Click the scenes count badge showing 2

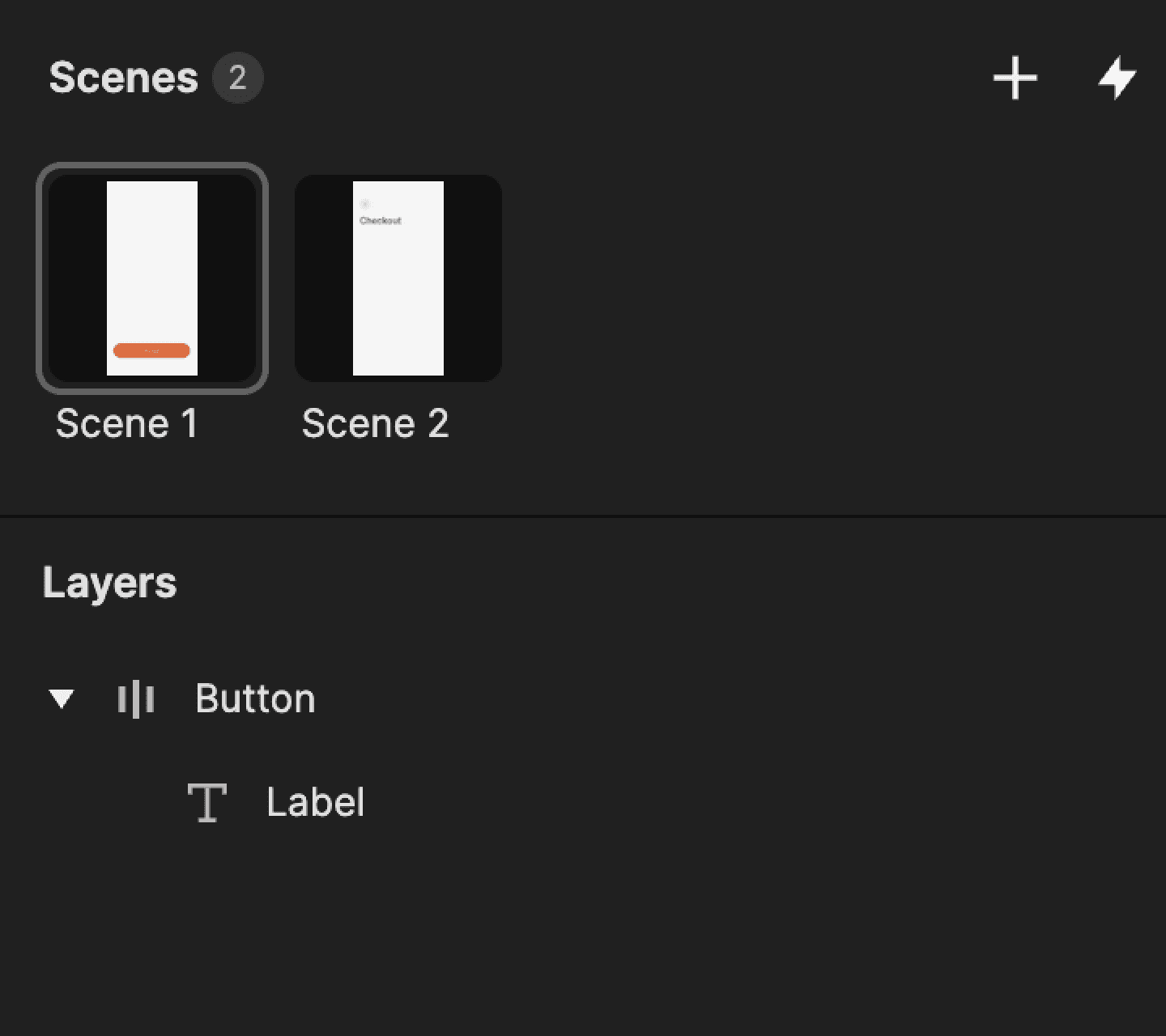[239, 78]
